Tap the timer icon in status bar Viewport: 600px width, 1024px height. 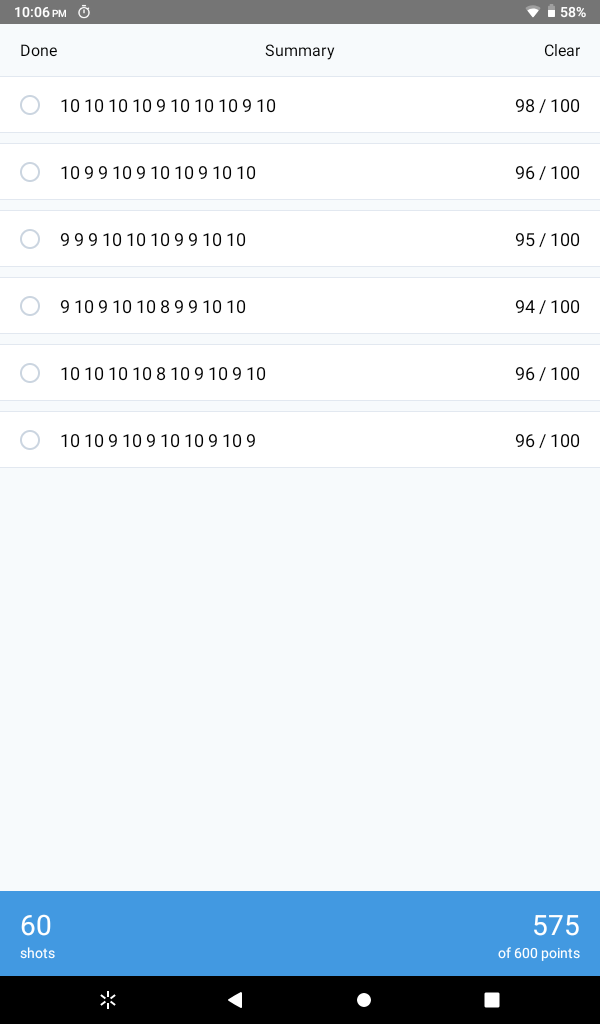pos(84,12)
